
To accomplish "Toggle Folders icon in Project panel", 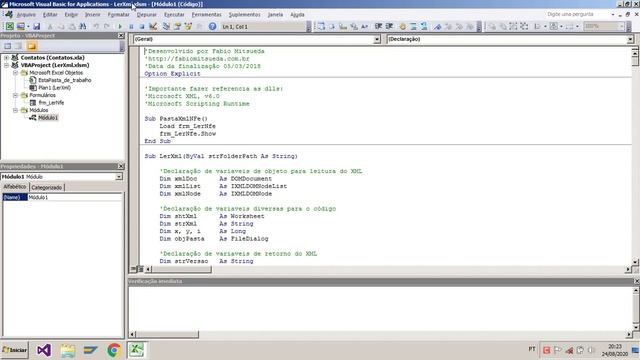I will [31, 46].
